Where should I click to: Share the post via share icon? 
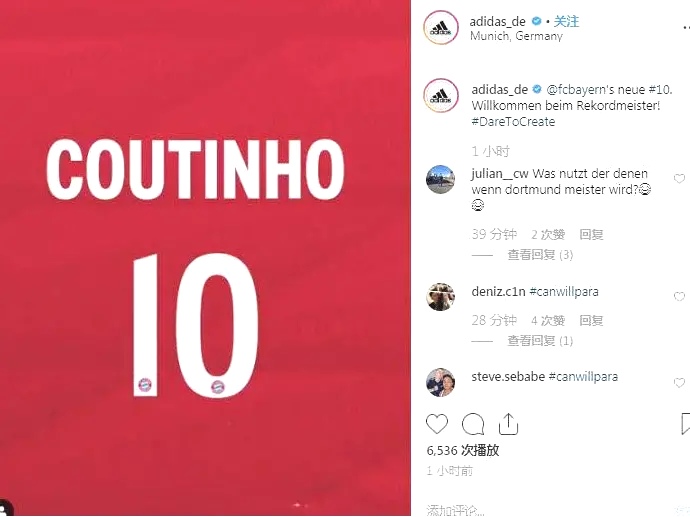(x=508, y=424)
